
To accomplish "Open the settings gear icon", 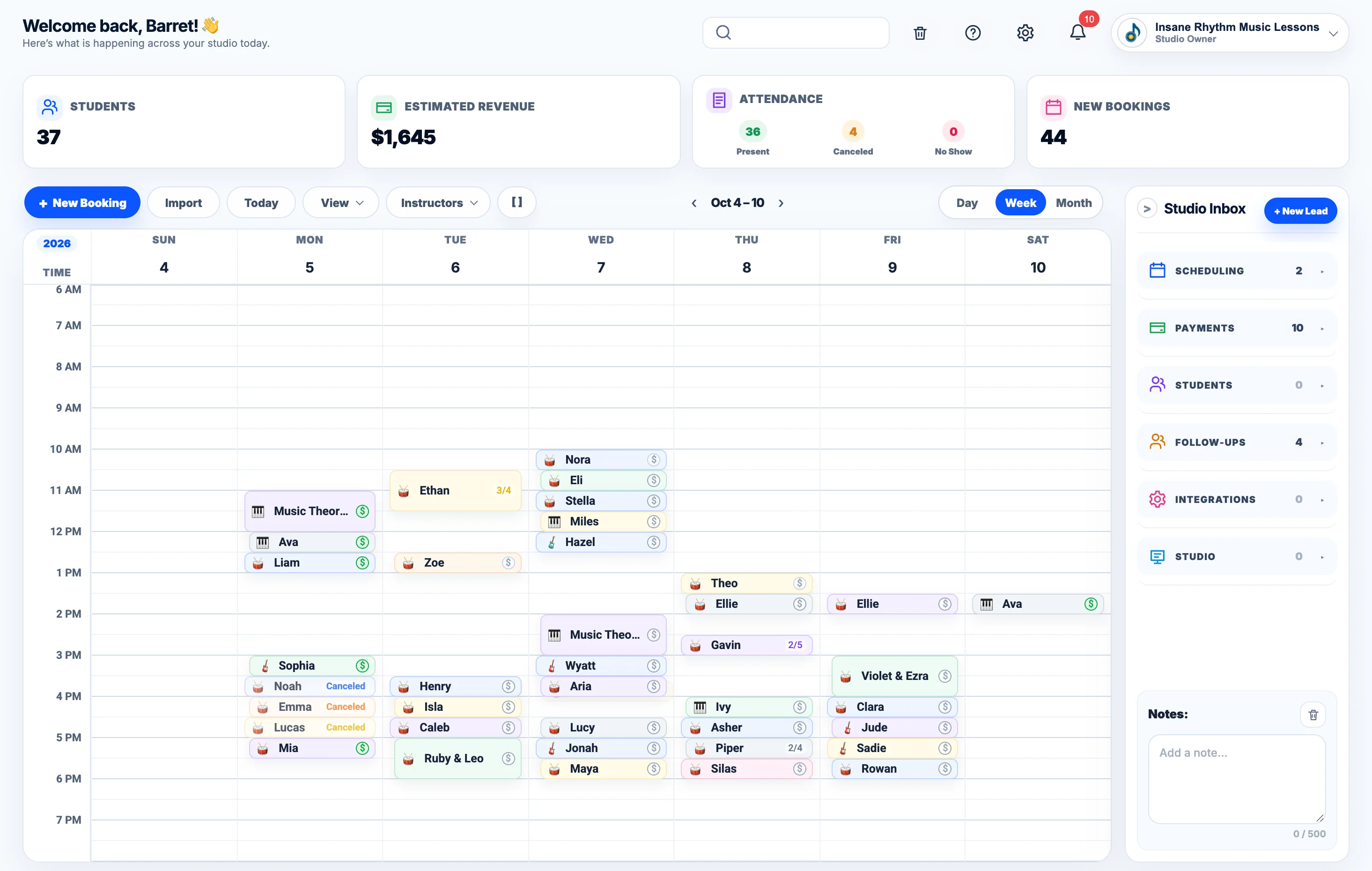I will tap(1025, 33).
